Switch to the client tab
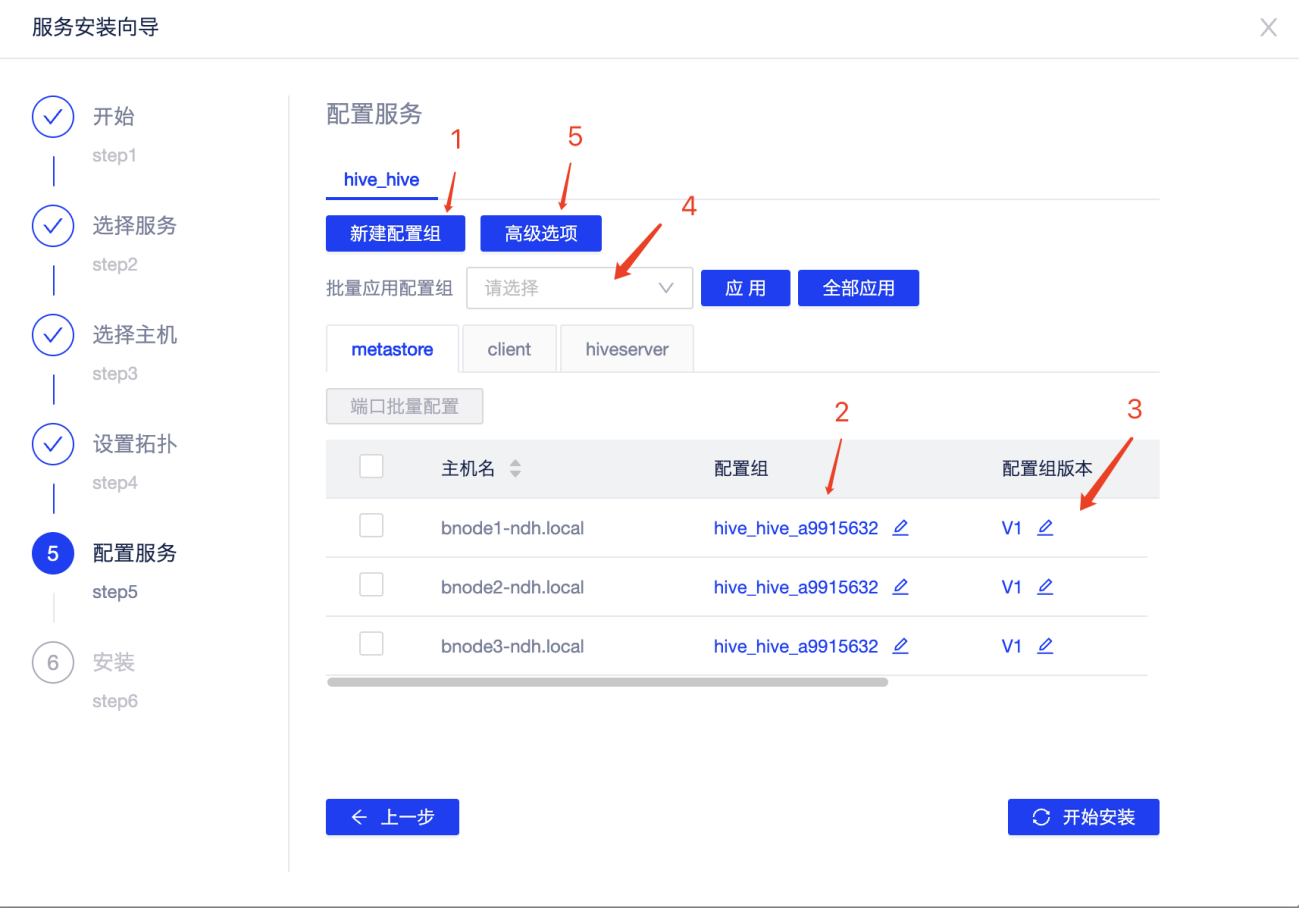The height and width of the screenshot is (908, 1299). coord(509,349)
